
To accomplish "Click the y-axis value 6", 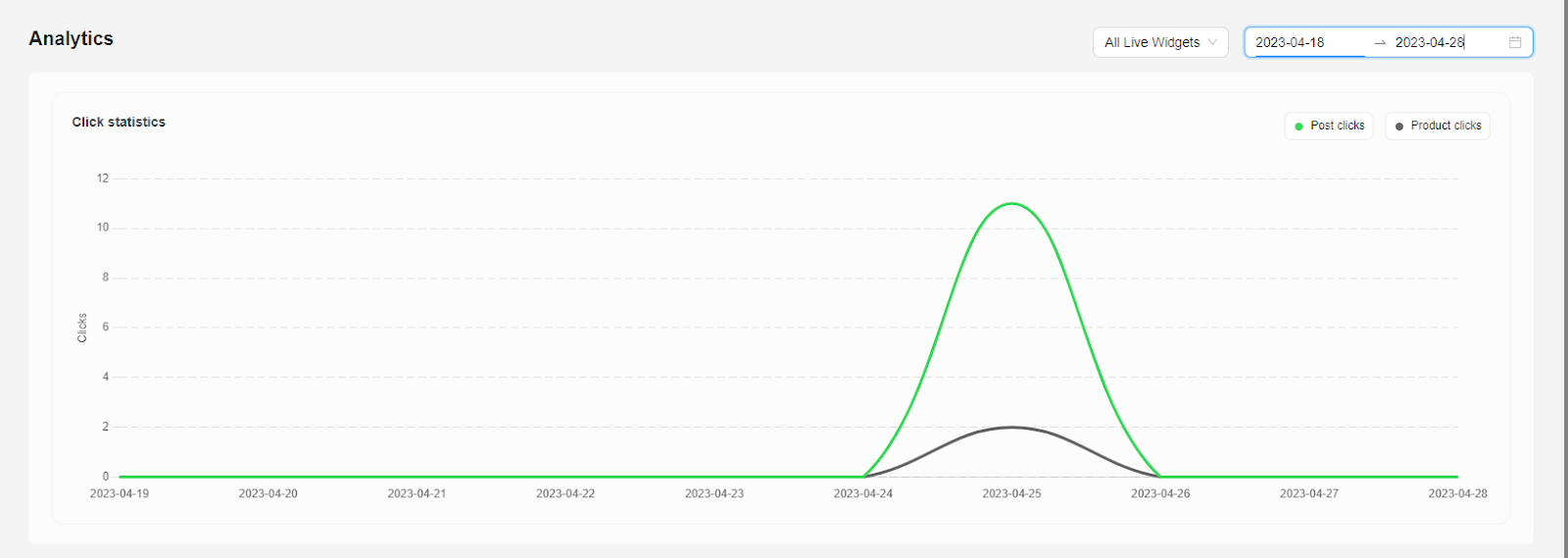I will [106, 327].
